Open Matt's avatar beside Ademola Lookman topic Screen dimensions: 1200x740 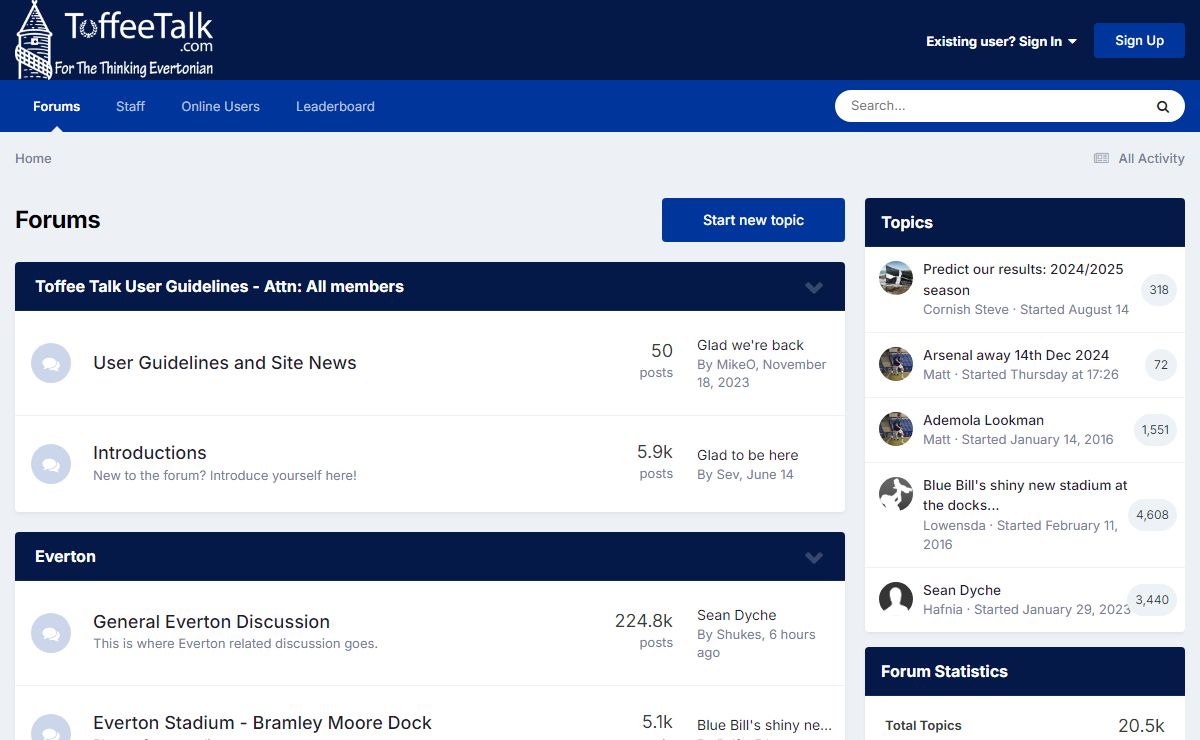tap(896, 429)
